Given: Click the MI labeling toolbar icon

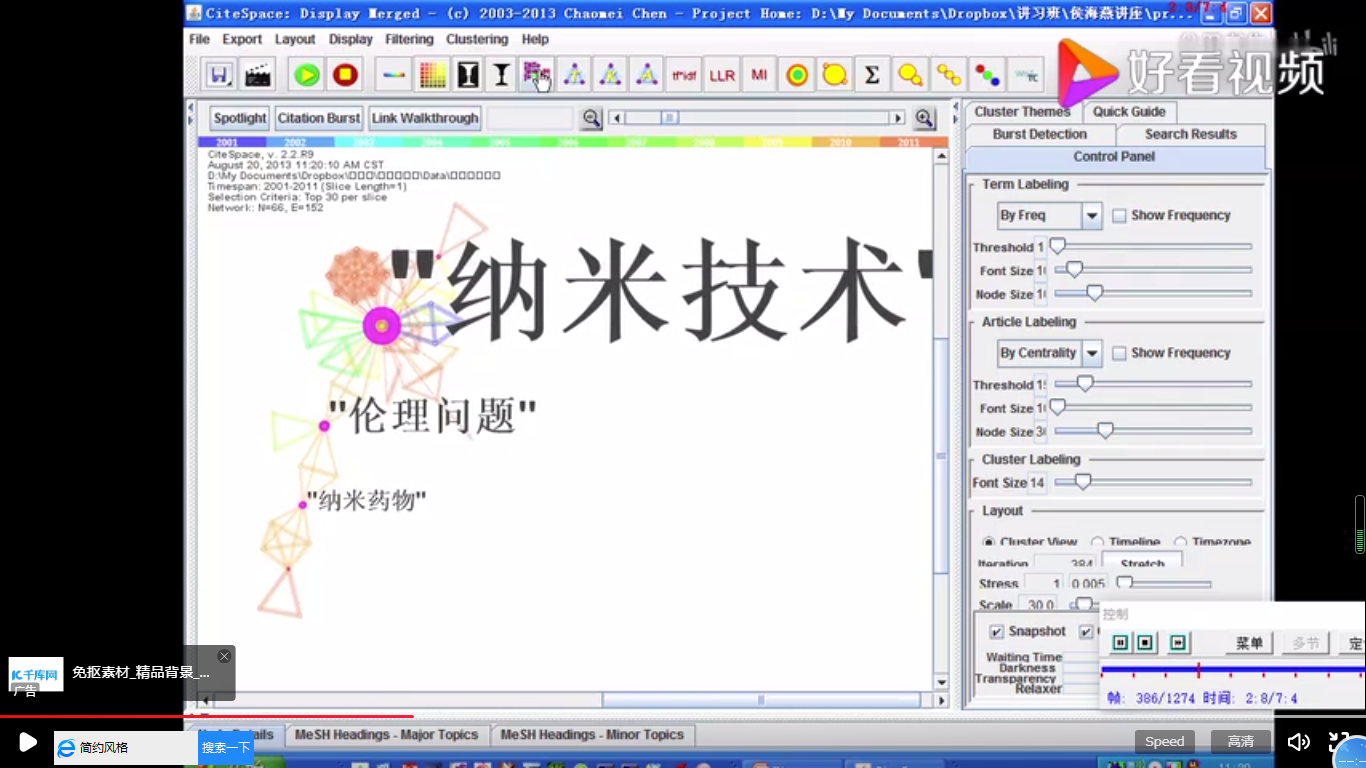Looking at the screenshot, I should click(x=759, y=75).
